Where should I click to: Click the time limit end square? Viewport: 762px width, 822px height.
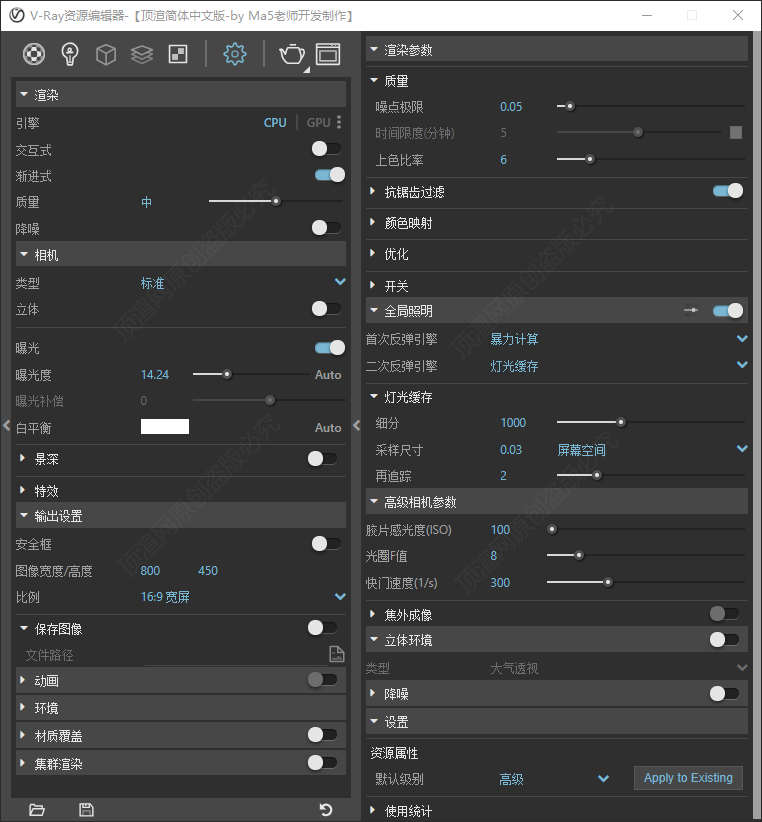click(x=736, y=132)
